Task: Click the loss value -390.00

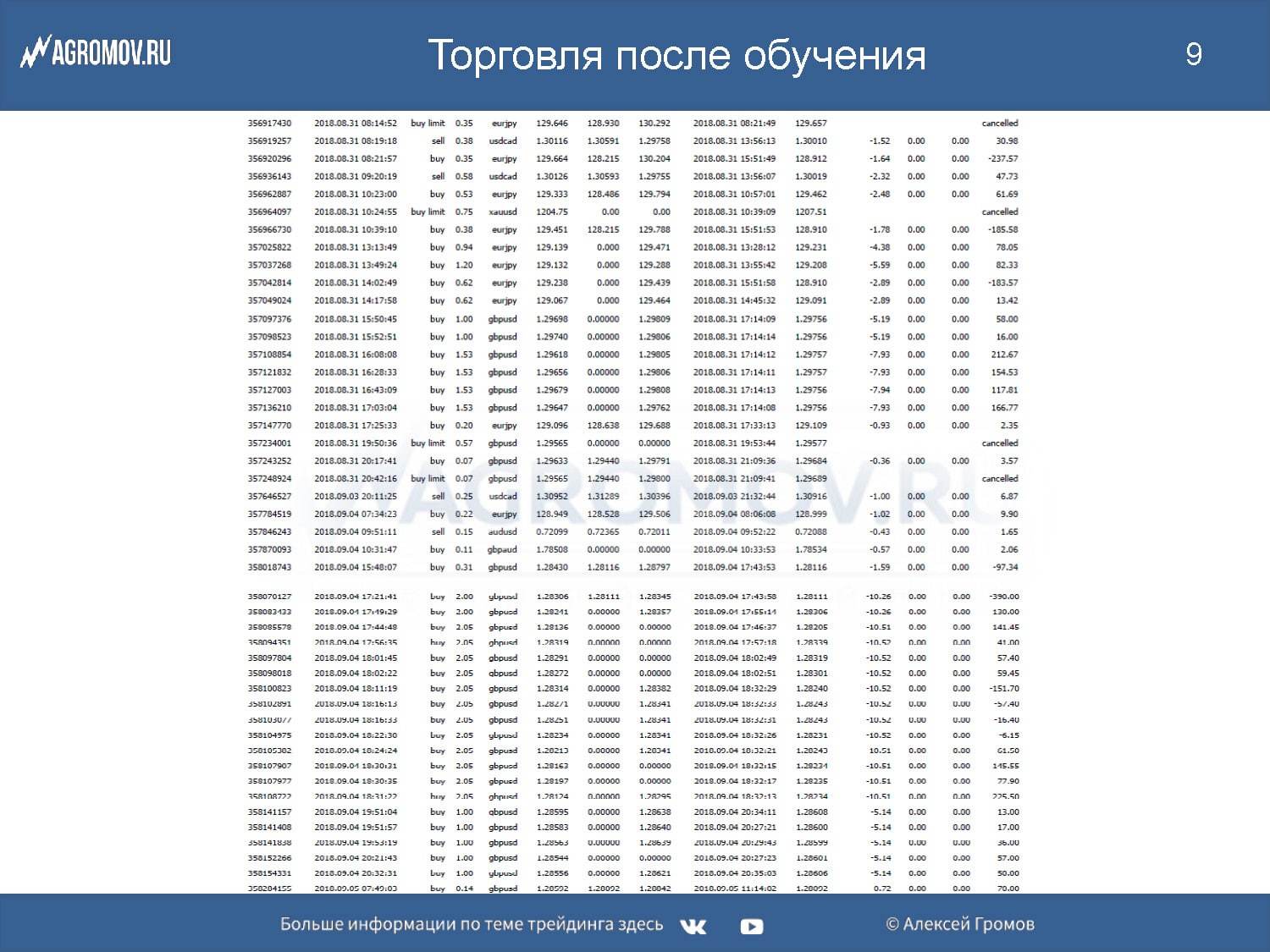Action: point(1004,597)
